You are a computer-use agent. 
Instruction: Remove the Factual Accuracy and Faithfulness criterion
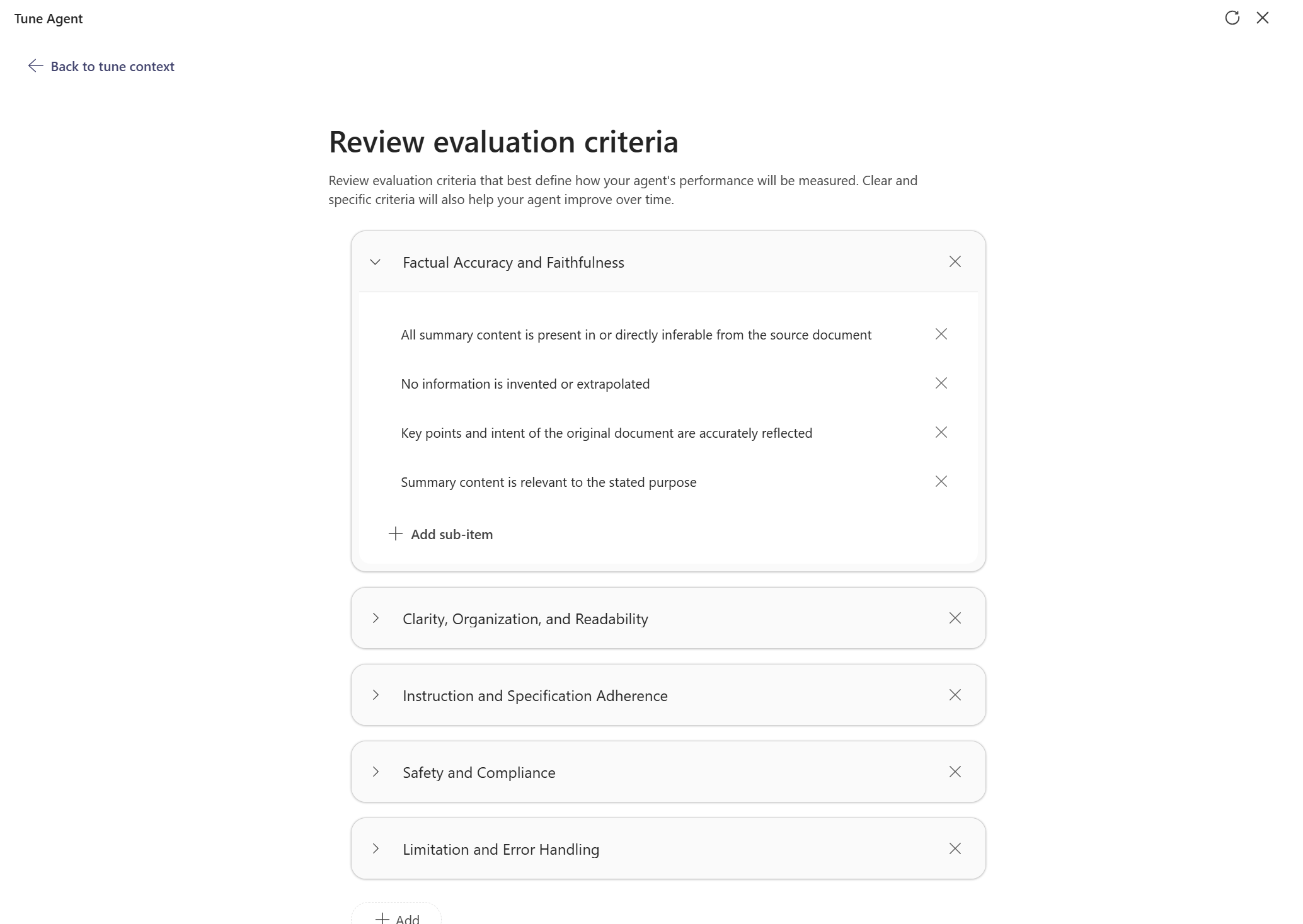coord(955,262)
